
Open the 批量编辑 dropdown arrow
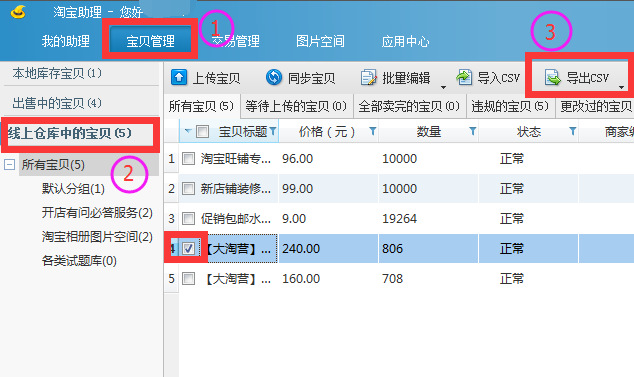coord(443,87)
